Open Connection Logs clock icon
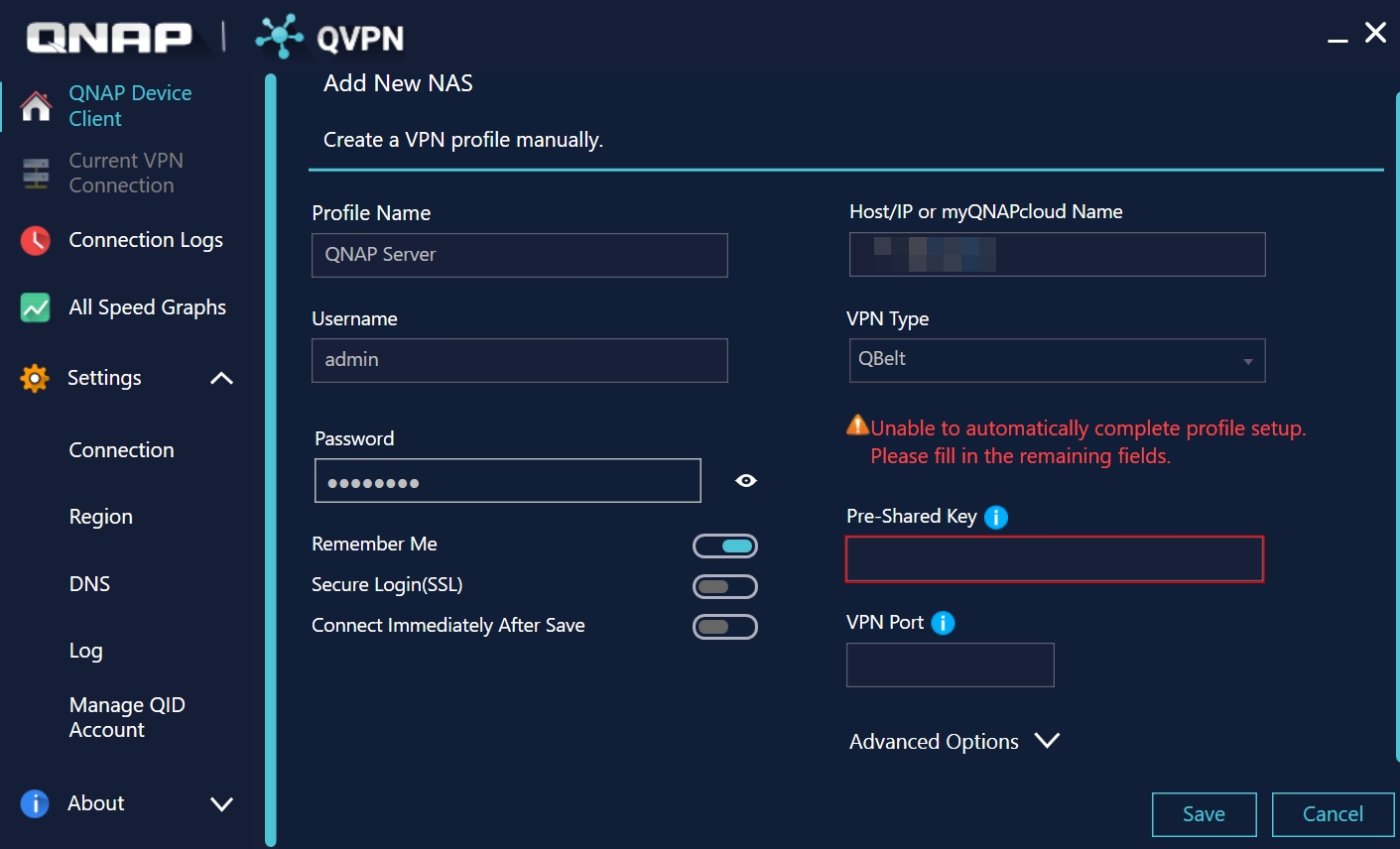This screenshot has width=1400, height=849. pyautogui.click(x=36, y=240)
